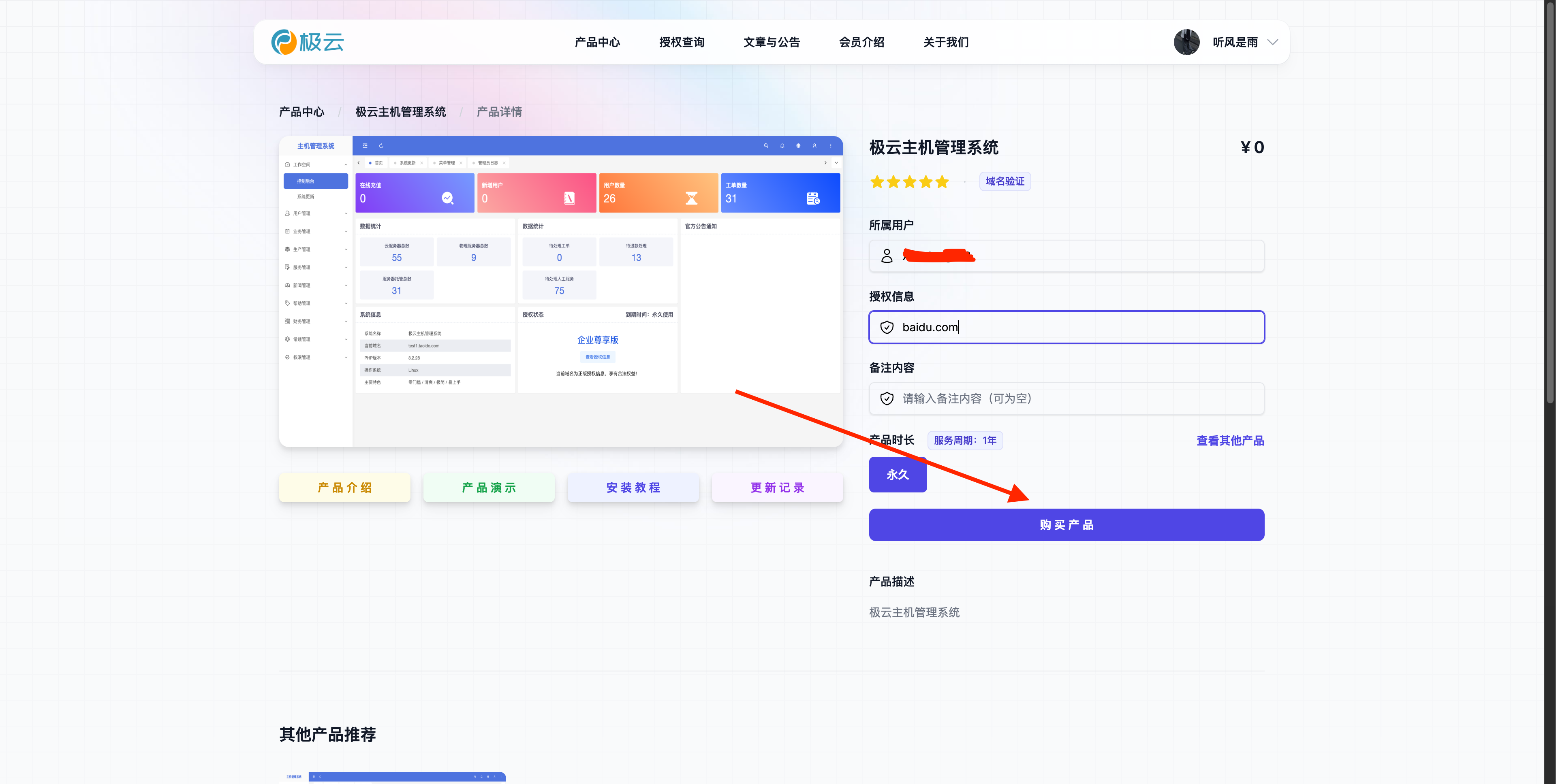This screenshot has height=784, width=1556.
Task: Click the user avatar picture
Action: [1186, 42]
